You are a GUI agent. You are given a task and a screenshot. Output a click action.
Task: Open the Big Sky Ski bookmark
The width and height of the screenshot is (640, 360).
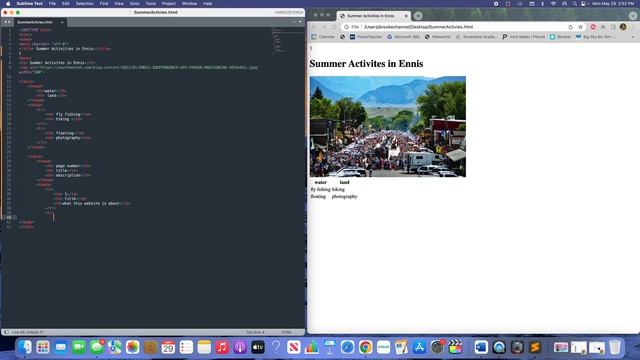[x=596, y=37]
